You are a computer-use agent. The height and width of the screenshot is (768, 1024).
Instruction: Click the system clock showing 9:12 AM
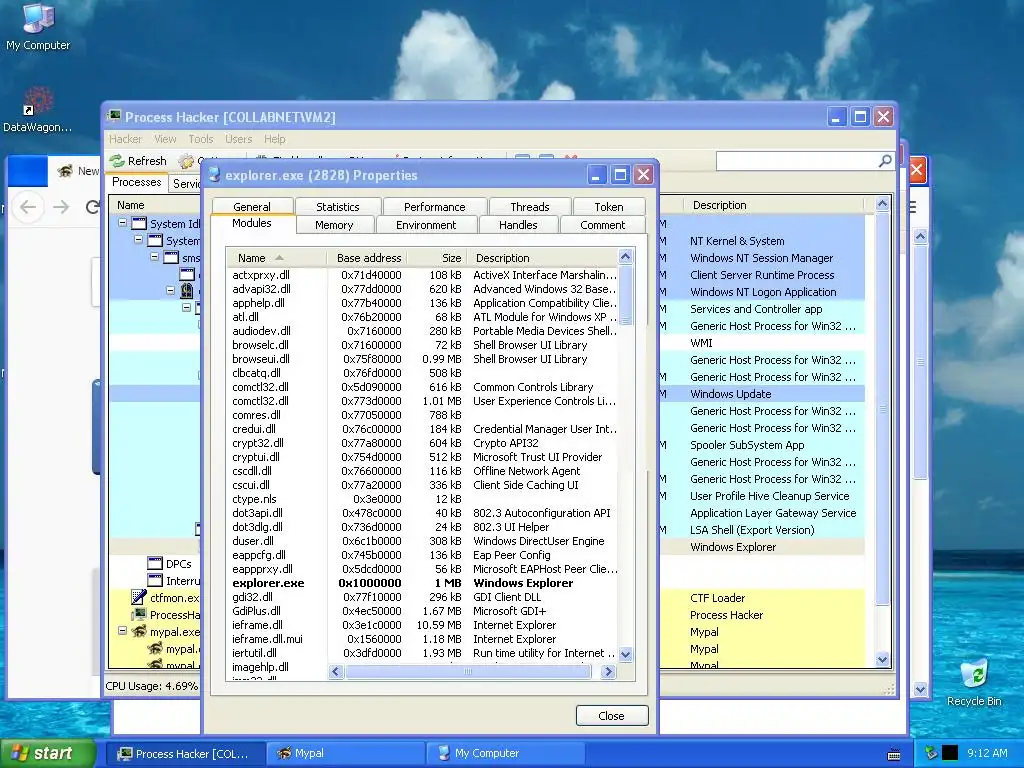click(987, 753)
